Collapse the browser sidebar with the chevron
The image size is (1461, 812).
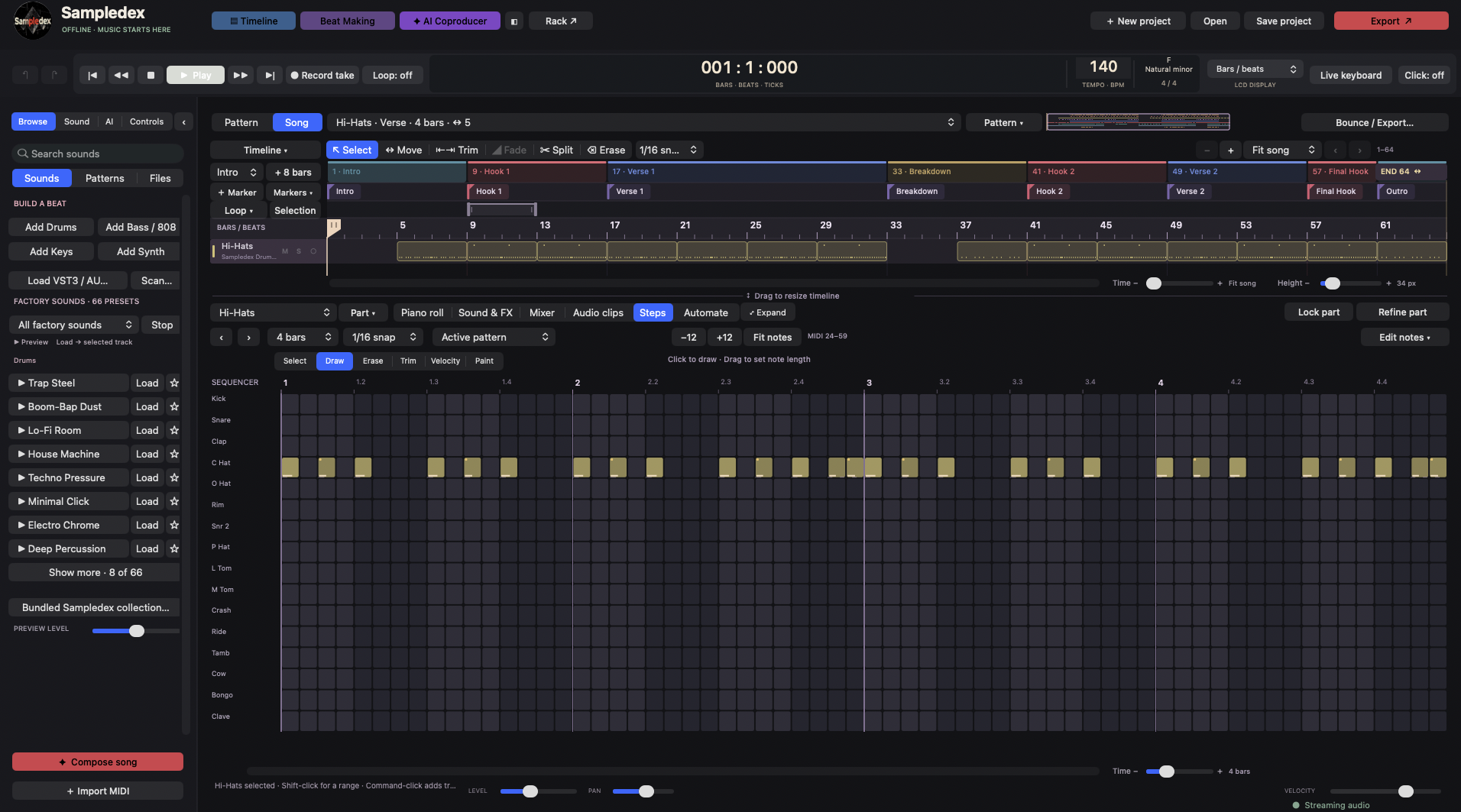coord(184,121)
